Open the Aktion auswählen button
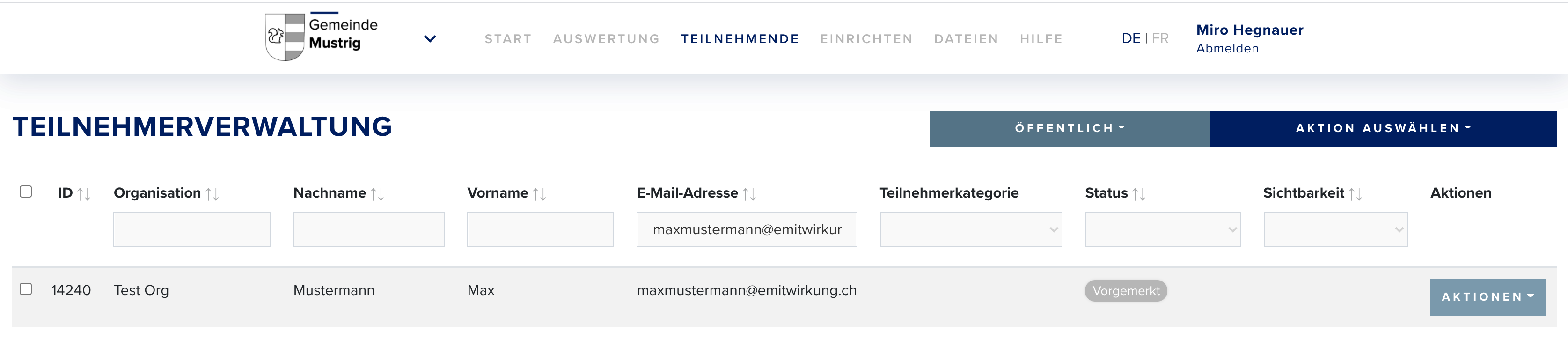 (x=1383, y=129)
